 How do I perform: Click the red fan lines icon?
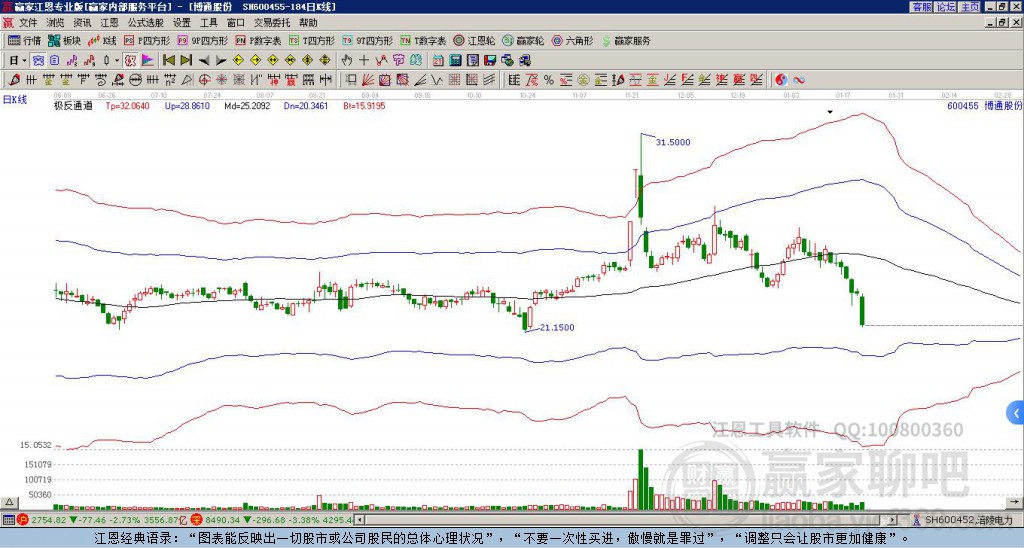(x=368, y=80)
